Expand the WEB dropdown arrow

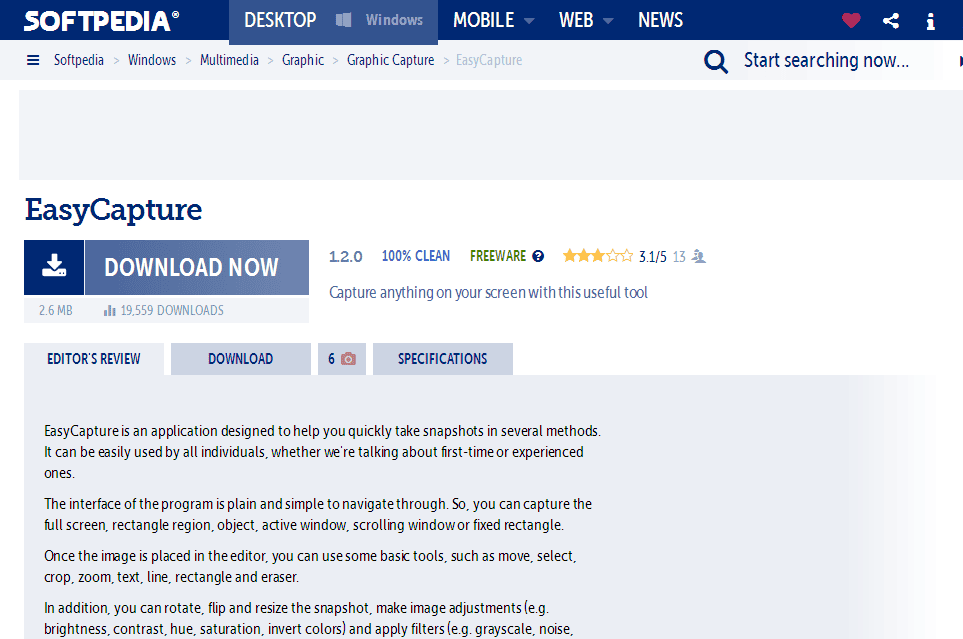point(608,21)
